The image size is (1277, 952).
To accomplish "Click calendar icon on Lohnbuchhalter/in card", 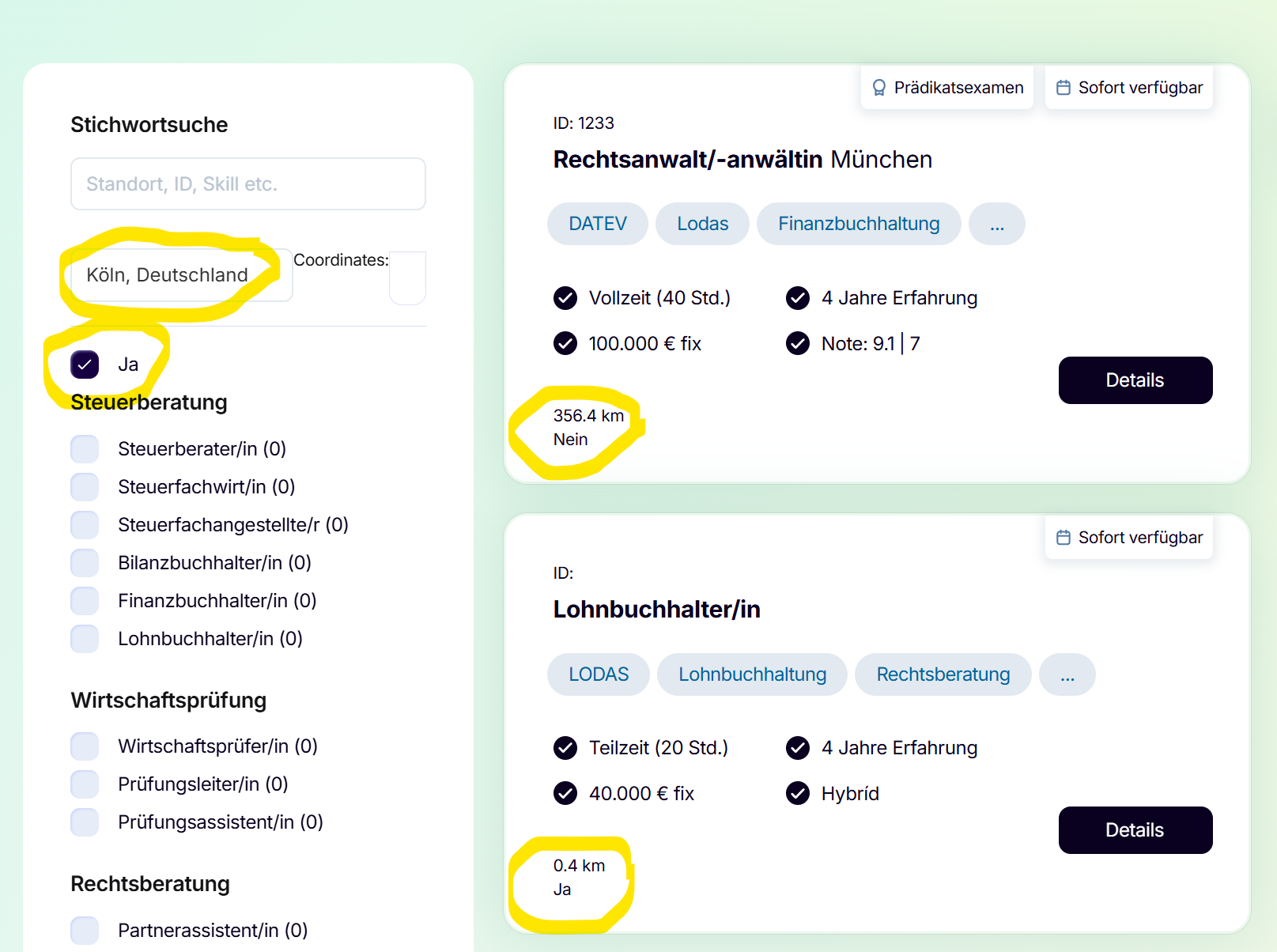I will [x=1064, y=538].
